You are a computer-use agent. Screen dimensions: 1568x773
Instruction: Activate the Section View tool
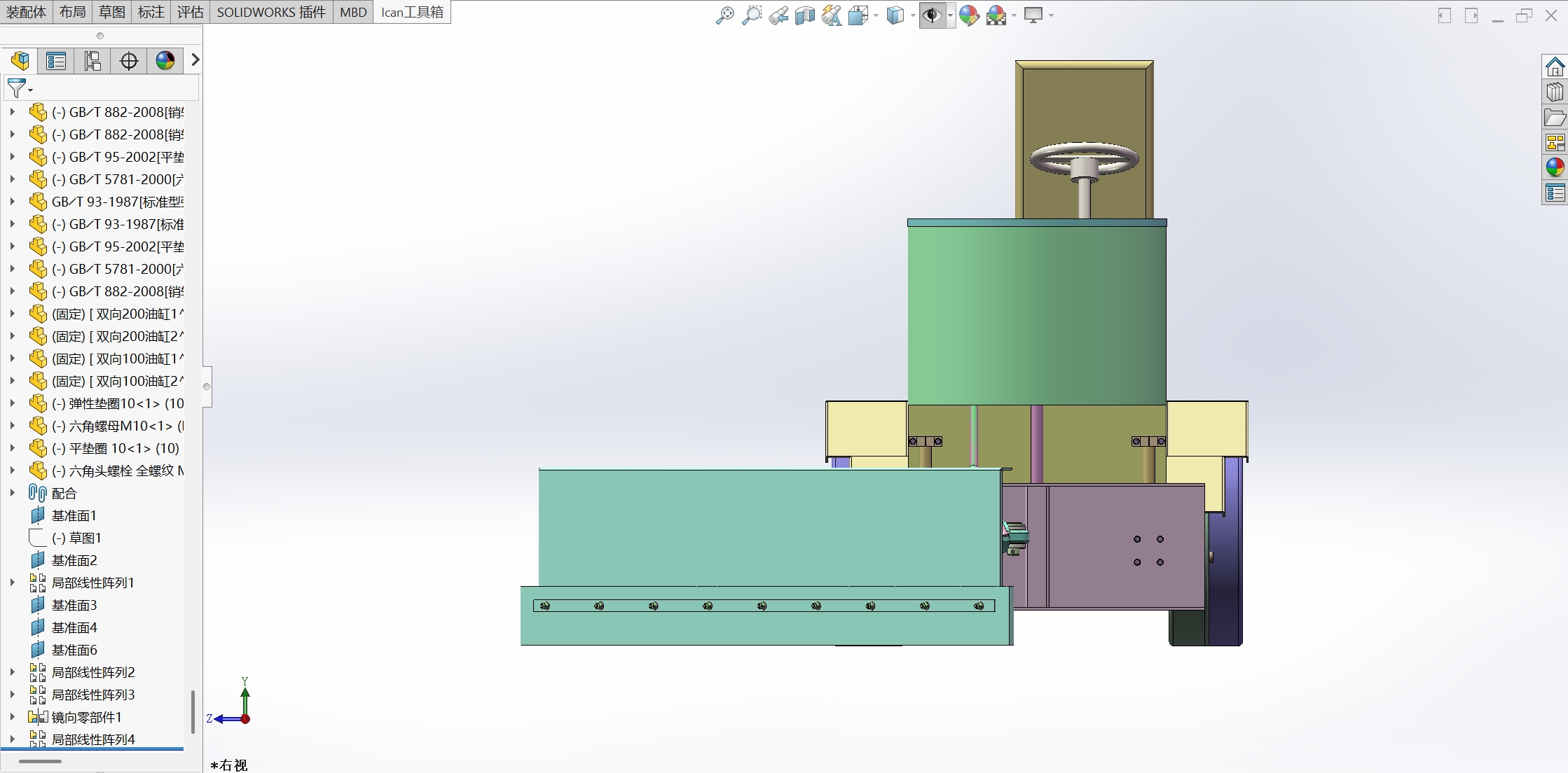point(804,15)
